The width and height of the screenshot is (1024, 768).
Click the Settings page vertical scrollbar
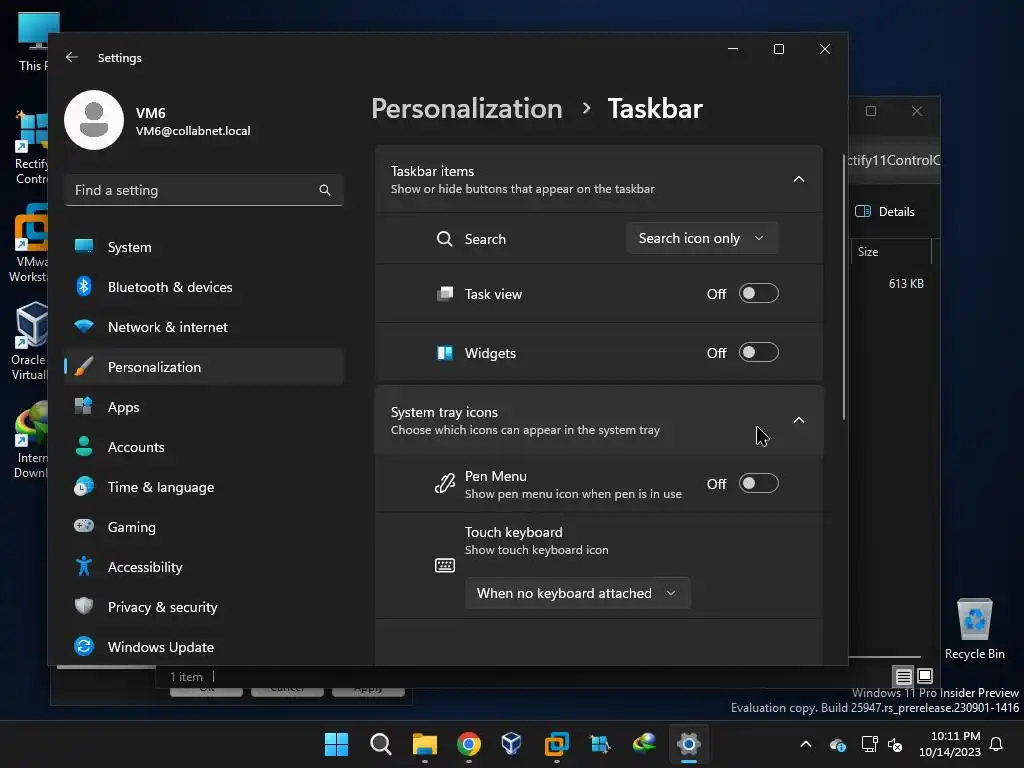coord(844,287)
